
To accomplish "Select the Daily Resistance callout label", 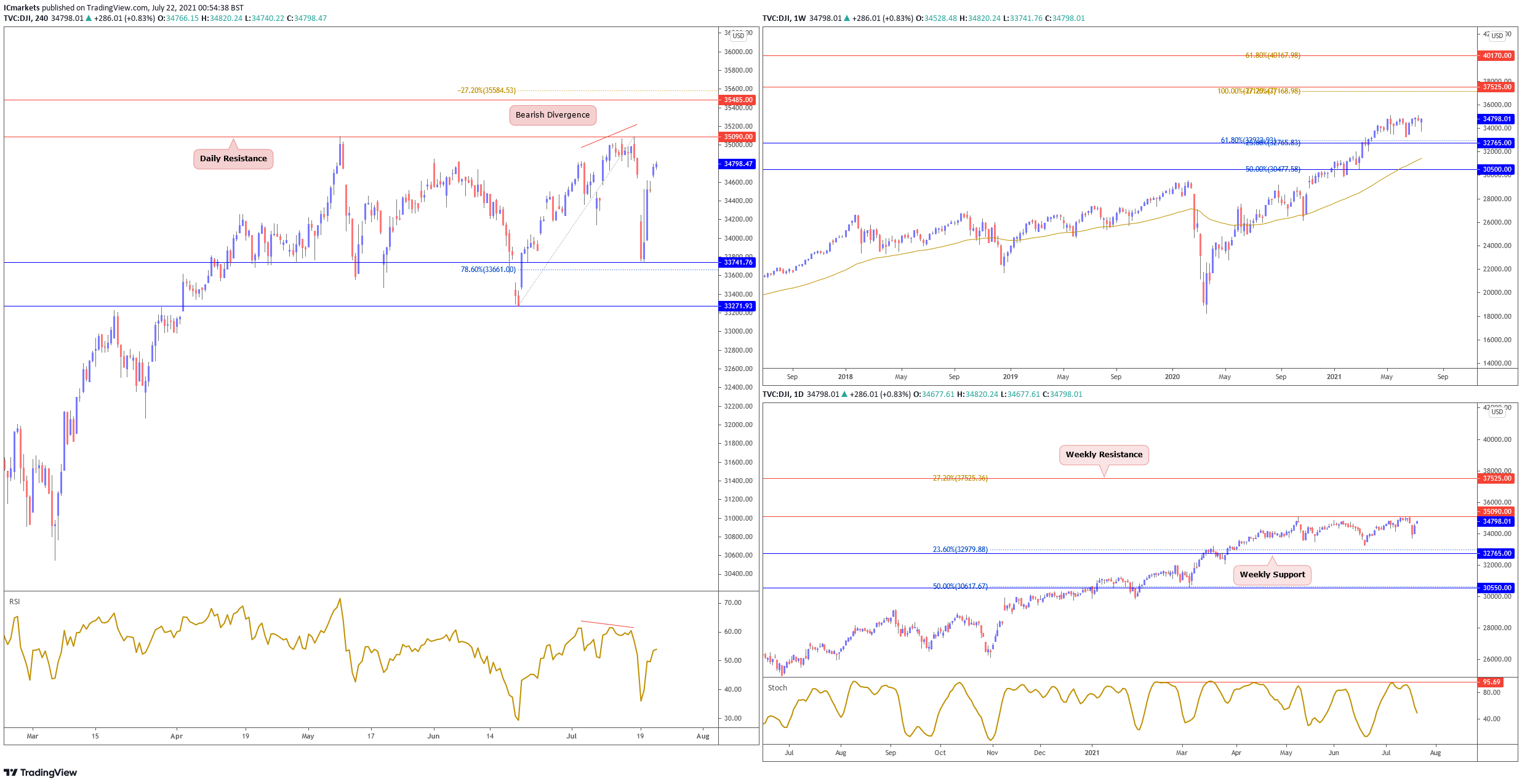I will 233,159.
